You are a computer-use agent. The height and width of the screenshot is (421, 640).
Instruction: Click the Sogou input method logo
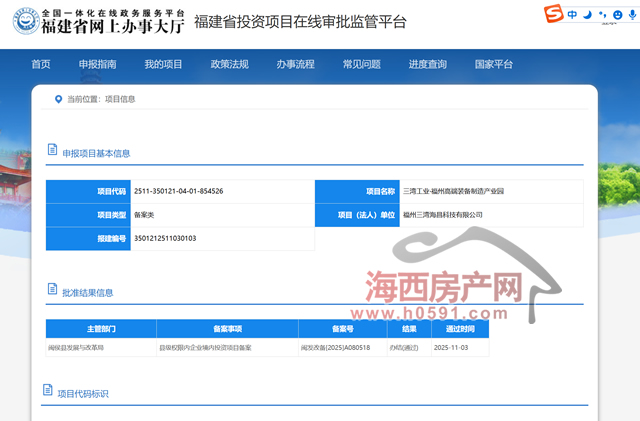click(552, 15)
